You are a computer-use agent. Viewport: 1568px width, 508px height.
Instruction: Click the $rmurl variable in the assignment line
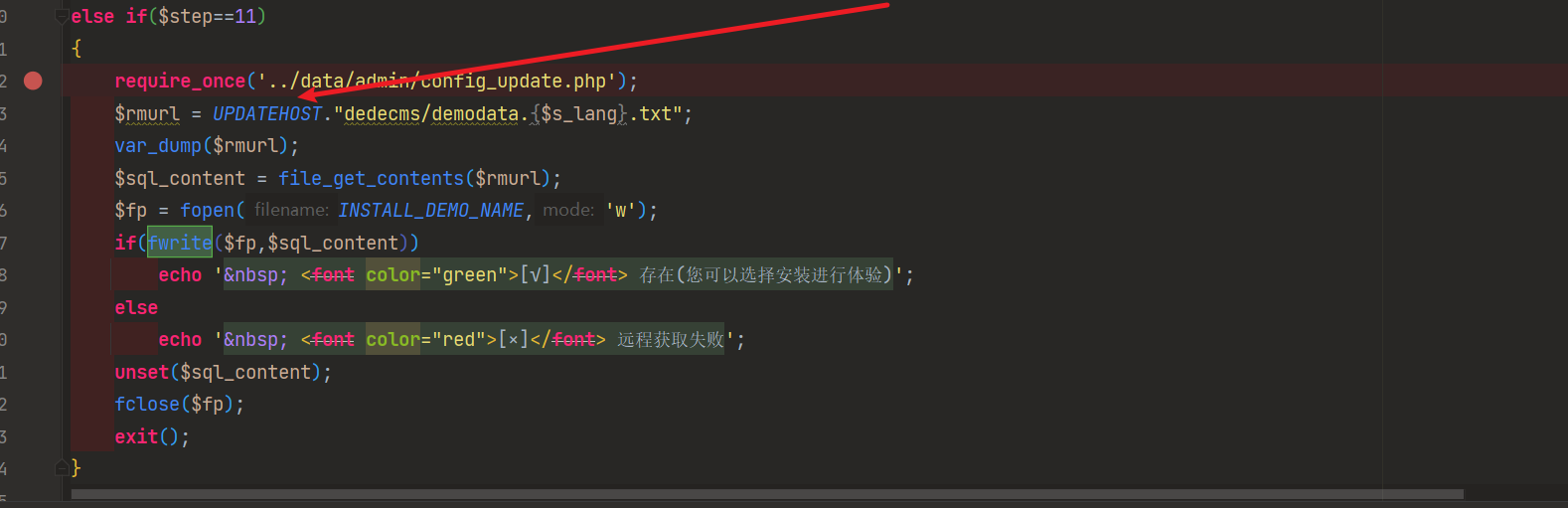click(x=147, y=114)
